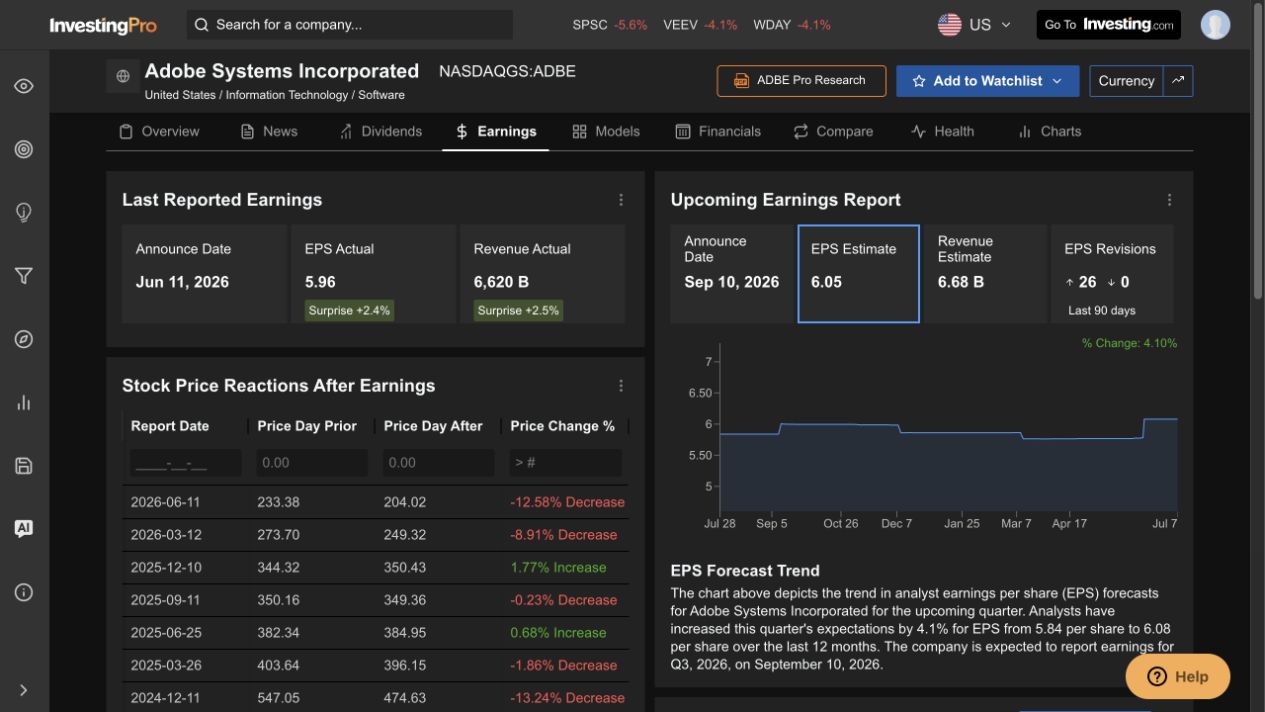Open Upcoming Earnings Report options menu
This screenshot has height=712, width=1265.
coord(1169,200)
